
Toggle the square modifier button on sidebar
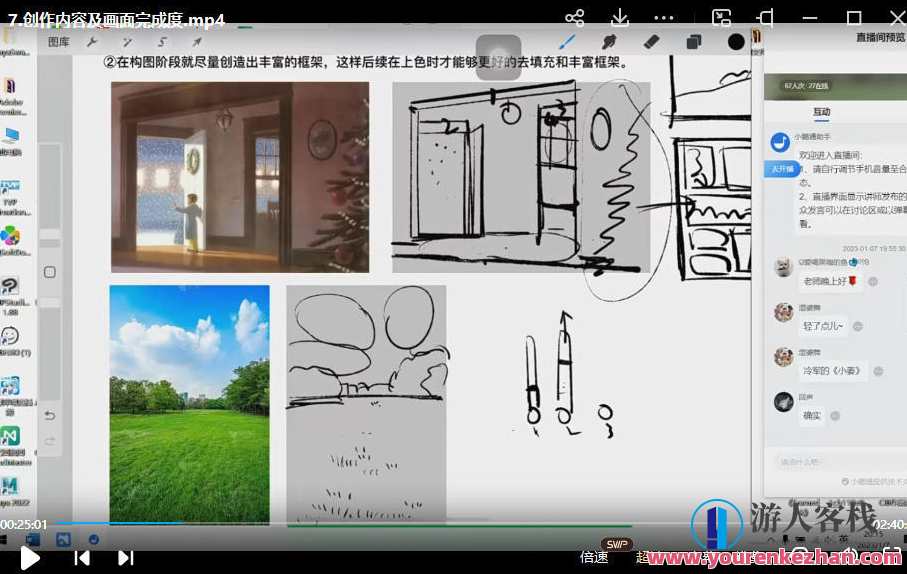point(50,272)
